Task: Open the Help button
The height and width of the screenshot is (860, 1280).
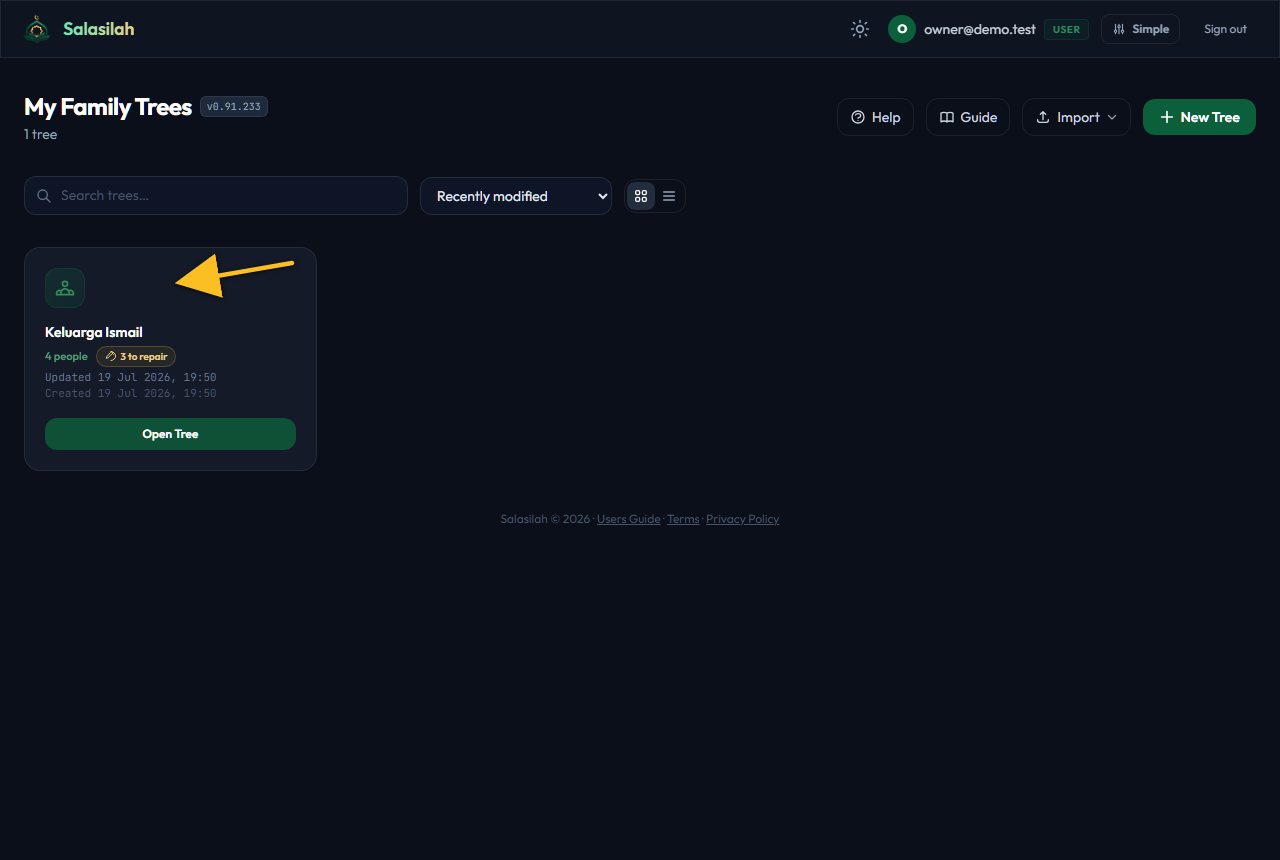Action: [x=875, y=117]
